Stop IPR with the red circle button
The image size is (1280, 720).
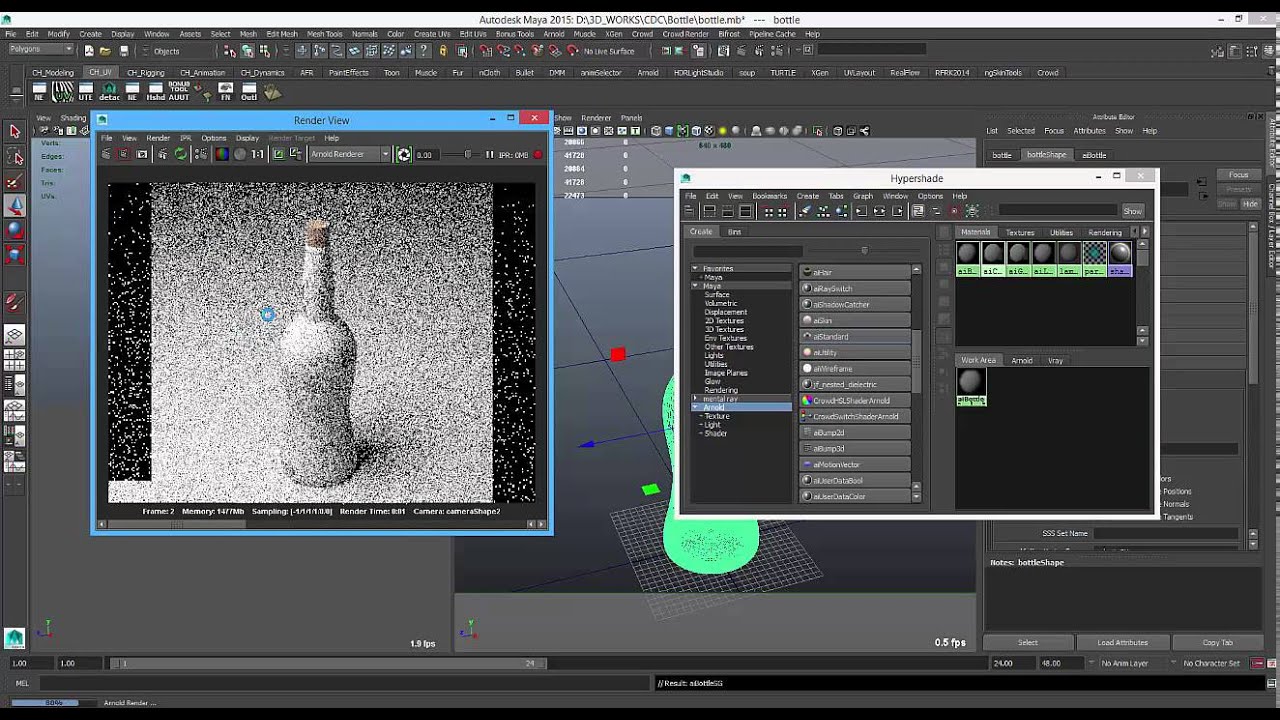pyautogui.click(x=537, y=154)
